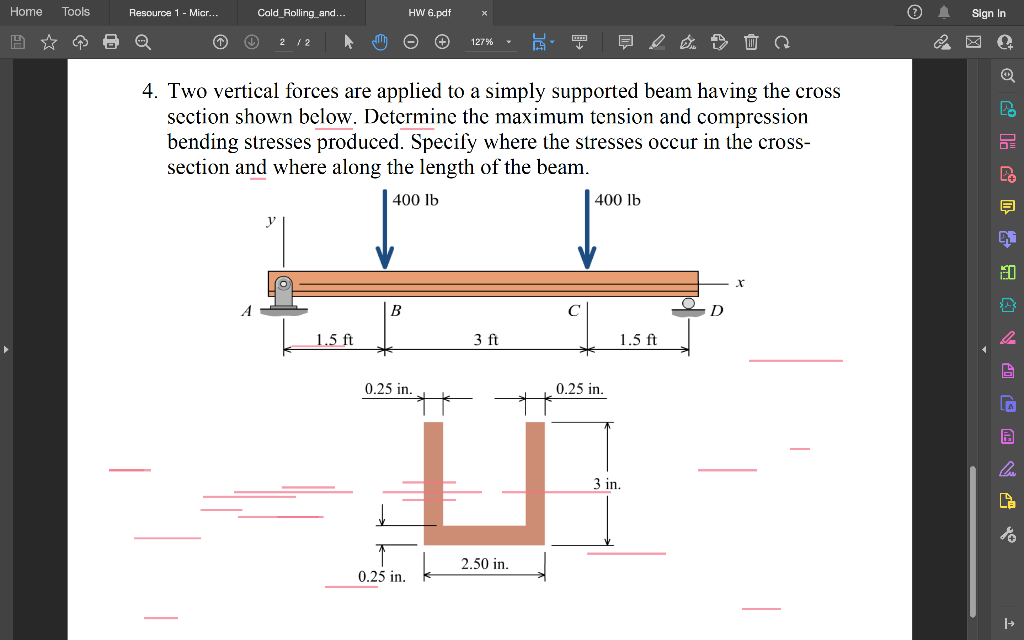Expand the page display options dropdown
Screen dimensions: 1024x640
(552, 43)
